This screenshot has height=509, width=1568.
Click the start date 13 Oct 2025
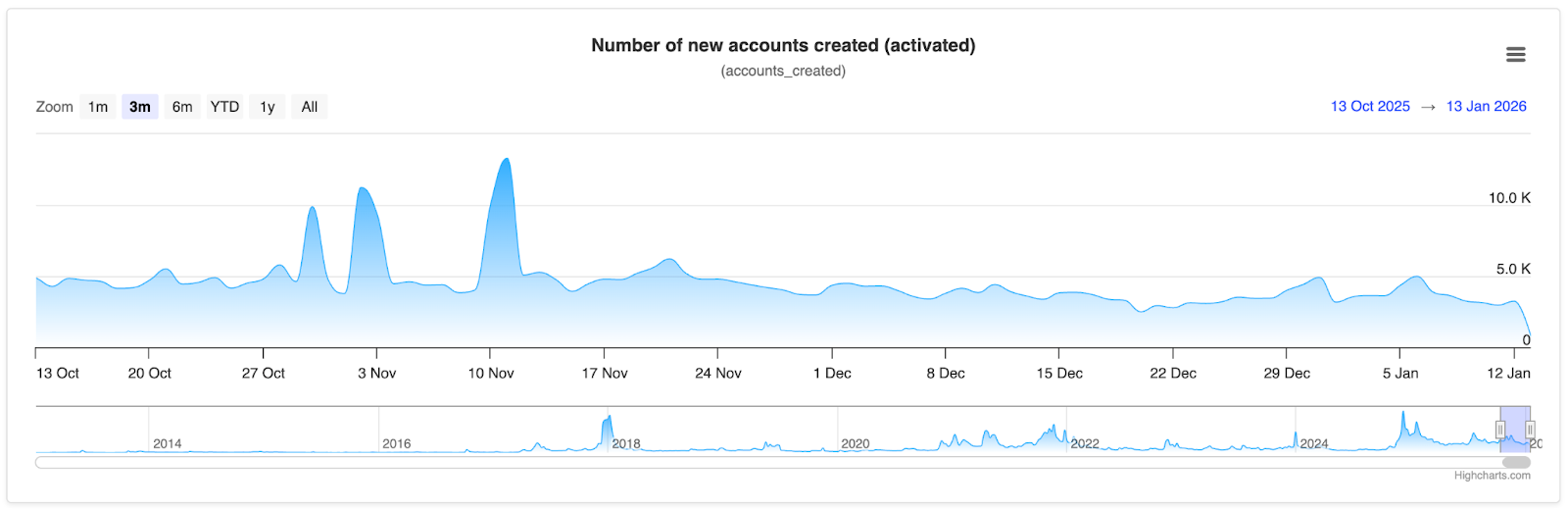(1370, 107)
